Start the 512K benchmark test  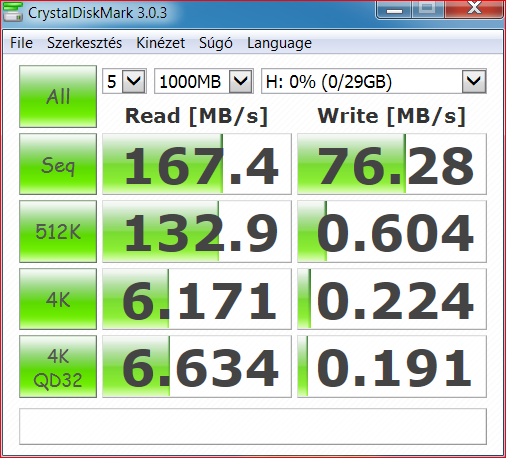click(x=58, y=231)
